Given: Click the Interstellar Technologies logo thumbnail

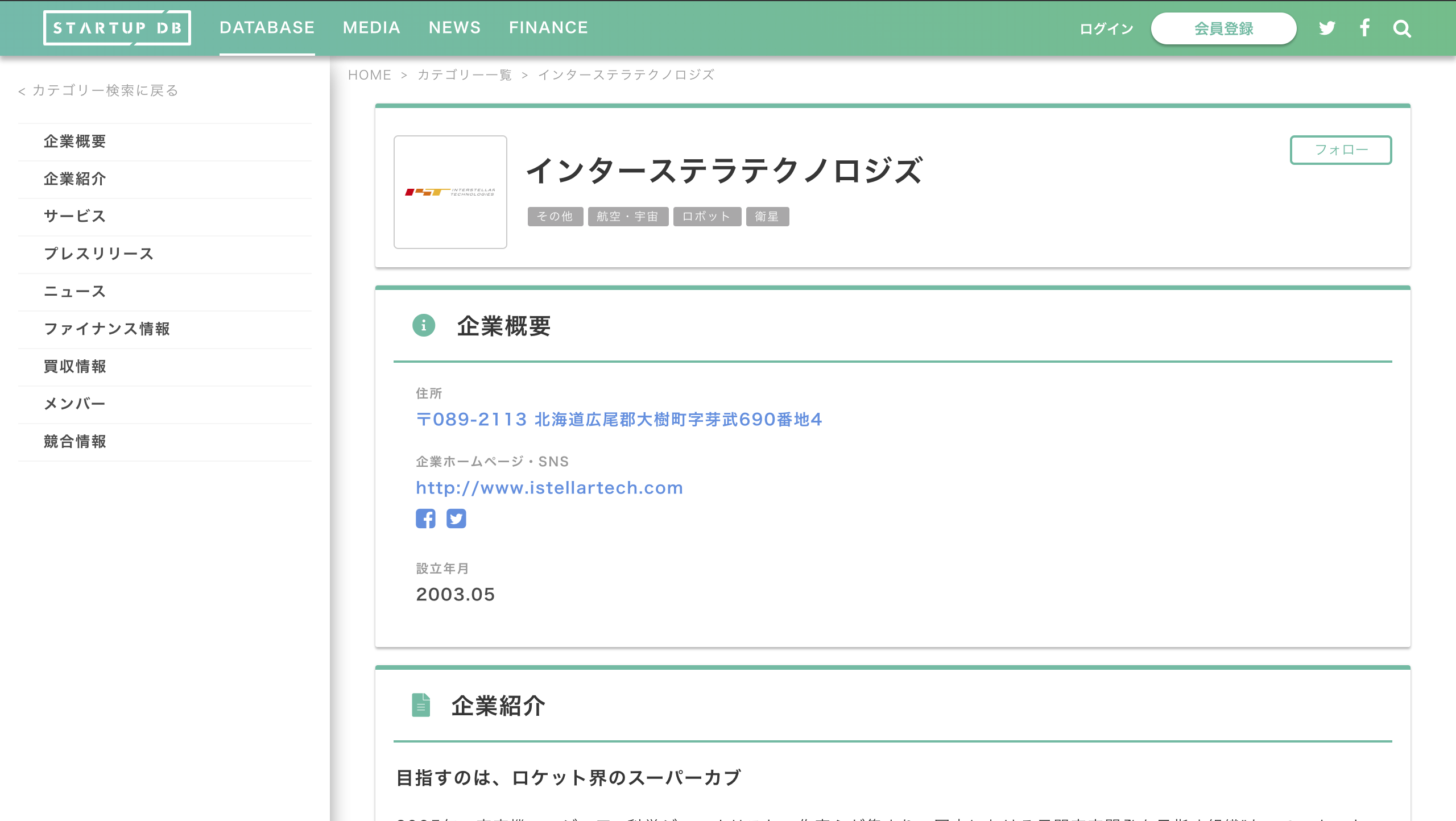Looking at the screenshot, I should [x=450, y=192].
